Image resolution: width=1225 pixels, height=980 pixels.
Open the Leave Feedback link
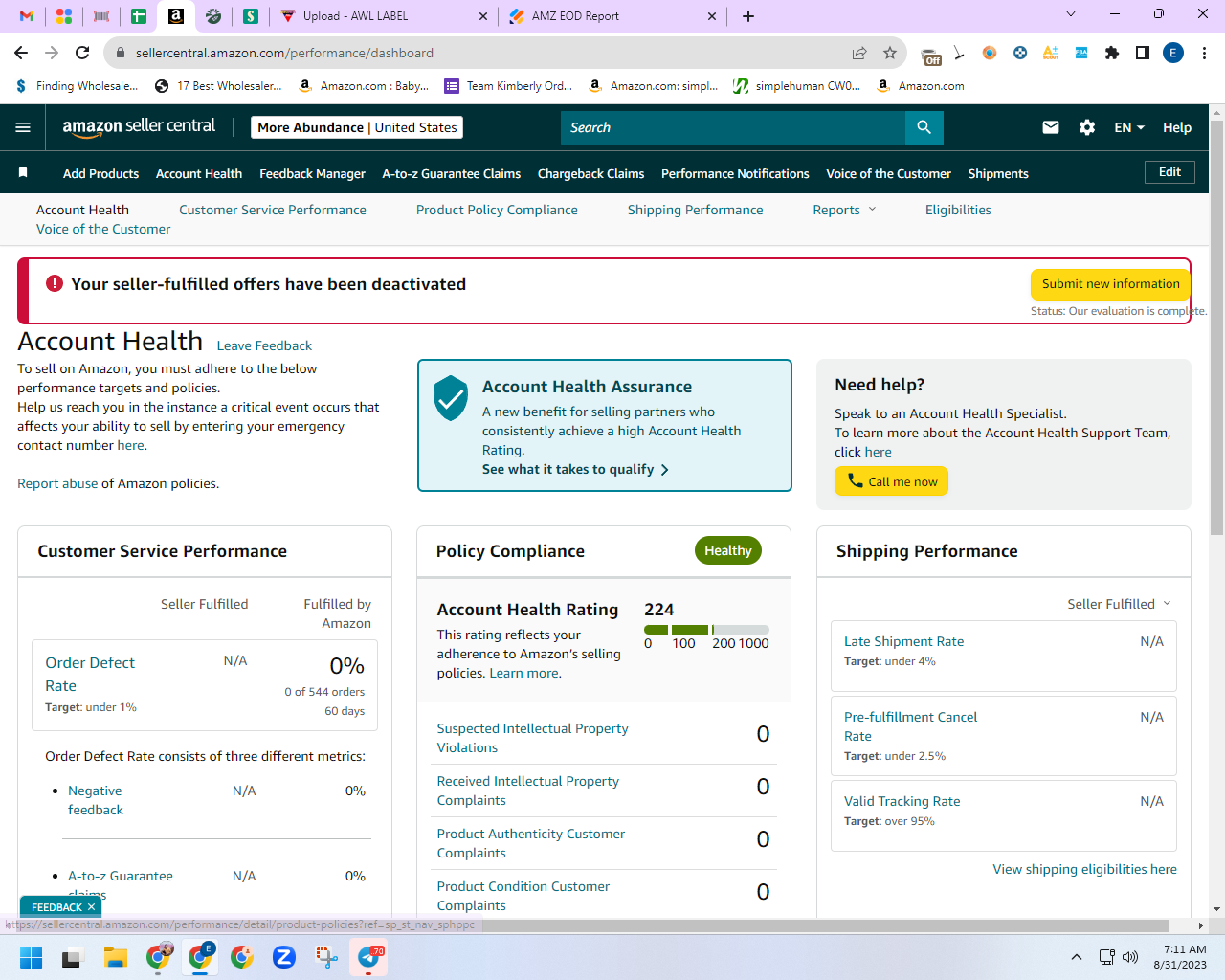tap(264, 345)
